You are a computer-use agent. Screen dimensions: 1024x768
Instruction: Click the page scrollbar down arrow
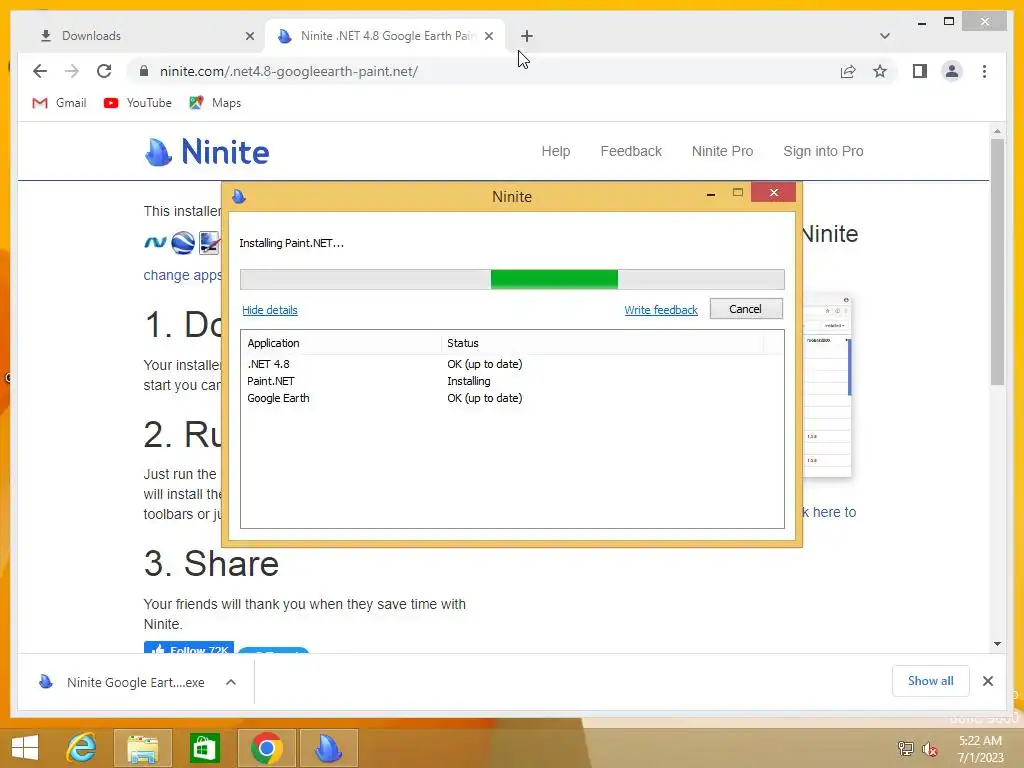(x=997, y=643)
